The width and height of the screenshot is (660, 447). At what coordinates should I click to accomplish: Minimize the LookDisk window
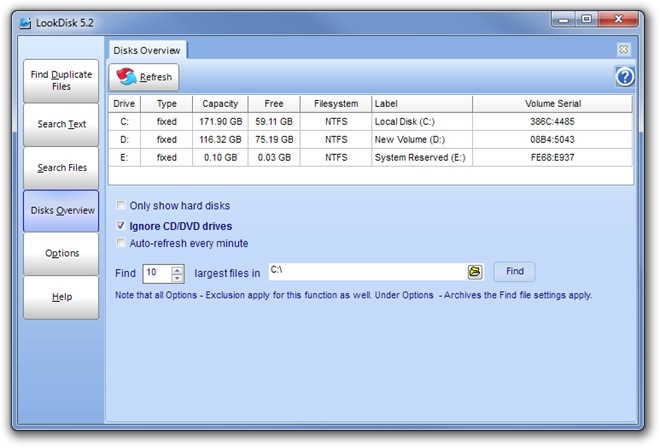click(x=564, y=19)
